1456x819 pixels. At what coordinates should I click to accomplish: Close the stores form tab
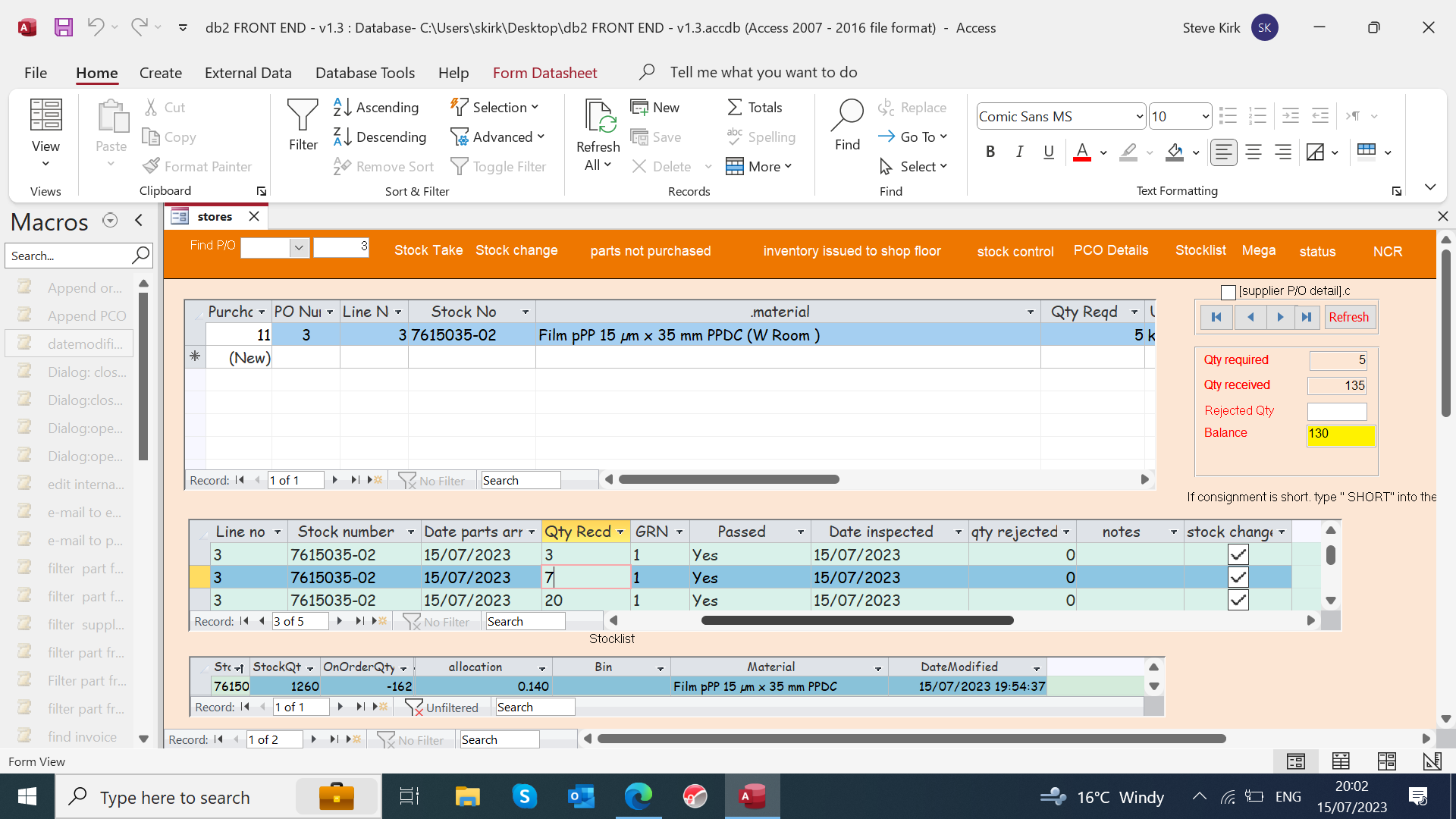tap(254, 216)
